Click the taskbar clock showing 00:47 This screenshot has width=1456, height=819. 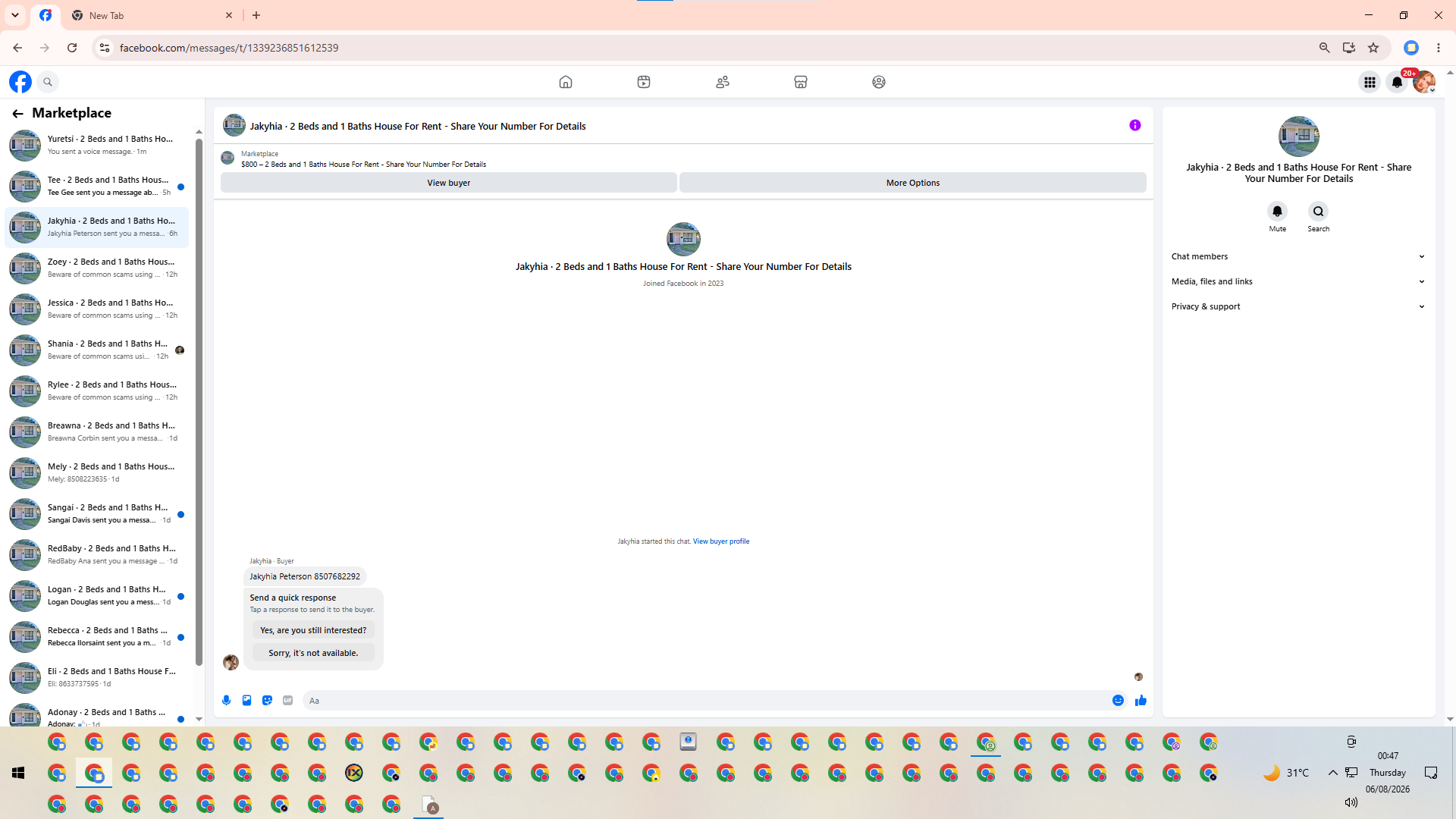coord(1388,756)
